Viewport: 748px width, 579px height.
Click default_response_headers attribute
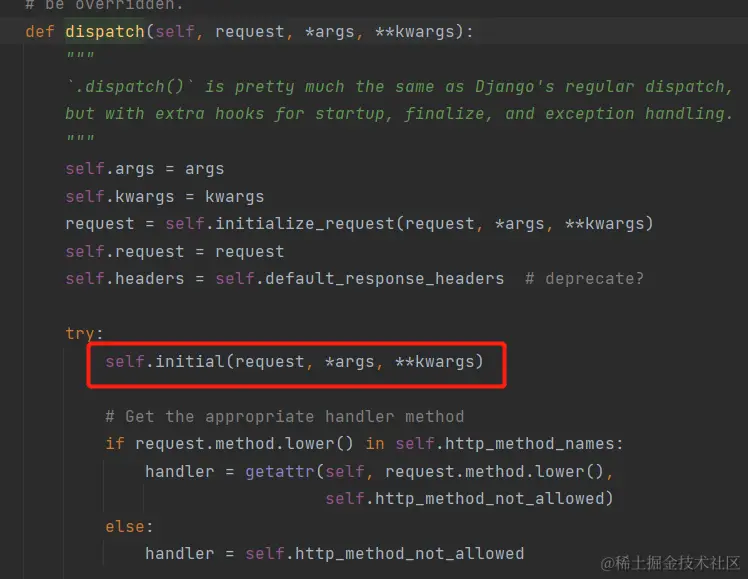[384, 279]
